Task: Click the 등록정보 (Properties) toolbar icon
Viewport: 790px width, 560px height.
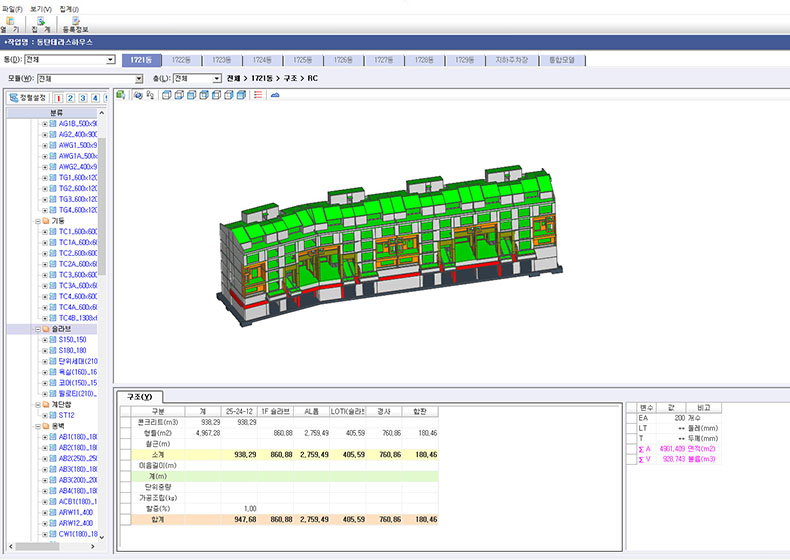Action: (76, 24)
